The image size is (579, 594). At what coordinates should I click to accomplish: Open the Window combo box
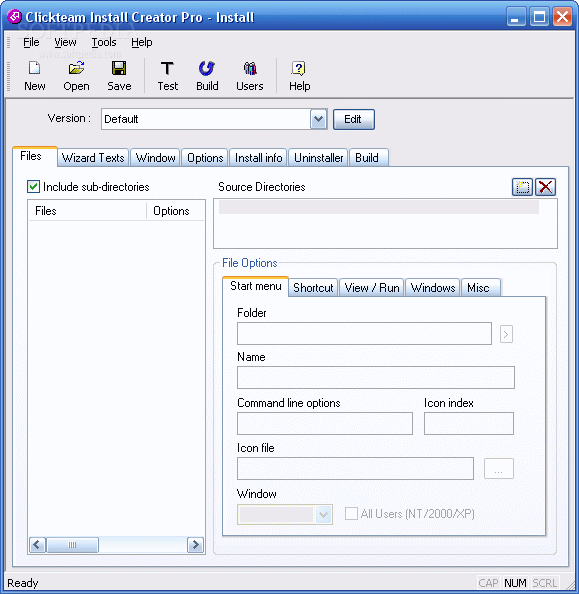pyautogui.click(x=285, y=514)
